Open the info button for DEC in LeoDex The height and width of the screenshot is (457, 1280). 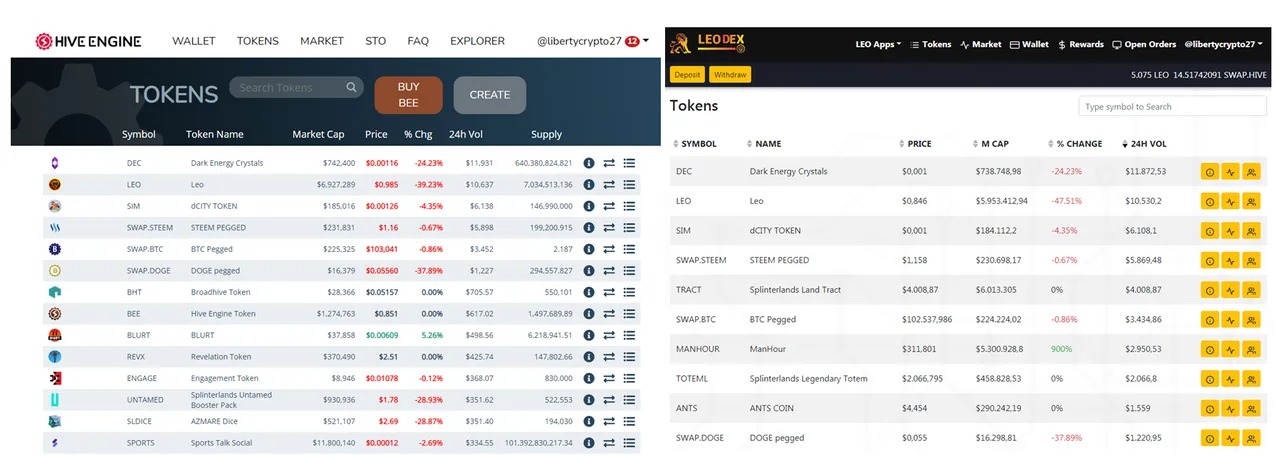[1209, 172]
